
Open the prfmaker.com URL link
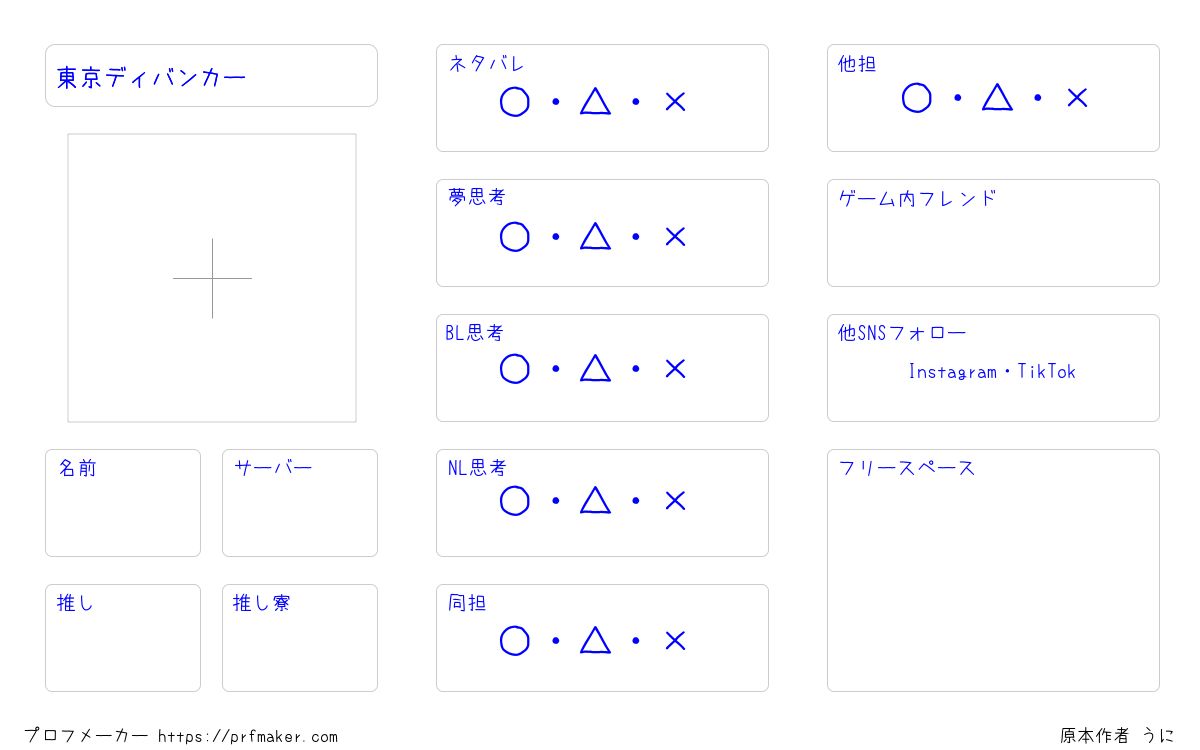[x=248, y=737]
